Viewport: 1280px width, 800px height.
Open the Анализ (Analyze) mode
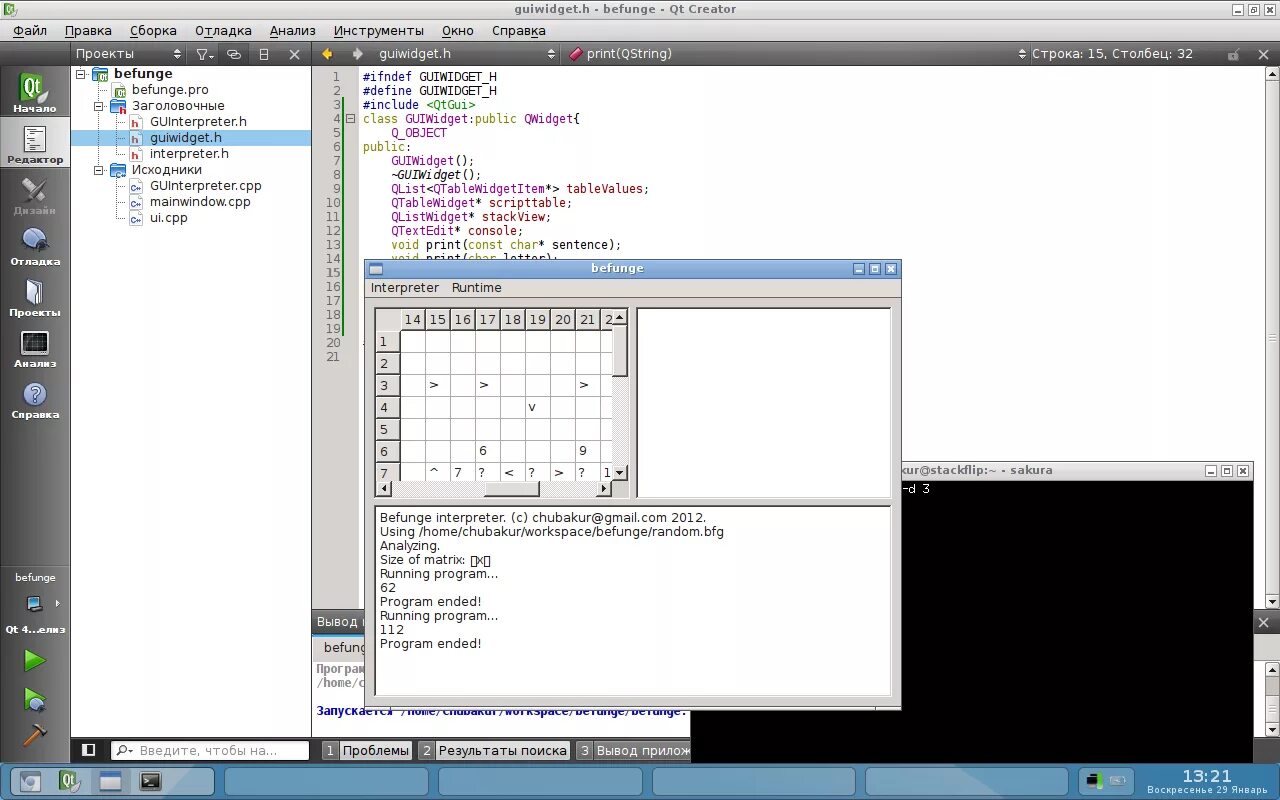(35, 347)
